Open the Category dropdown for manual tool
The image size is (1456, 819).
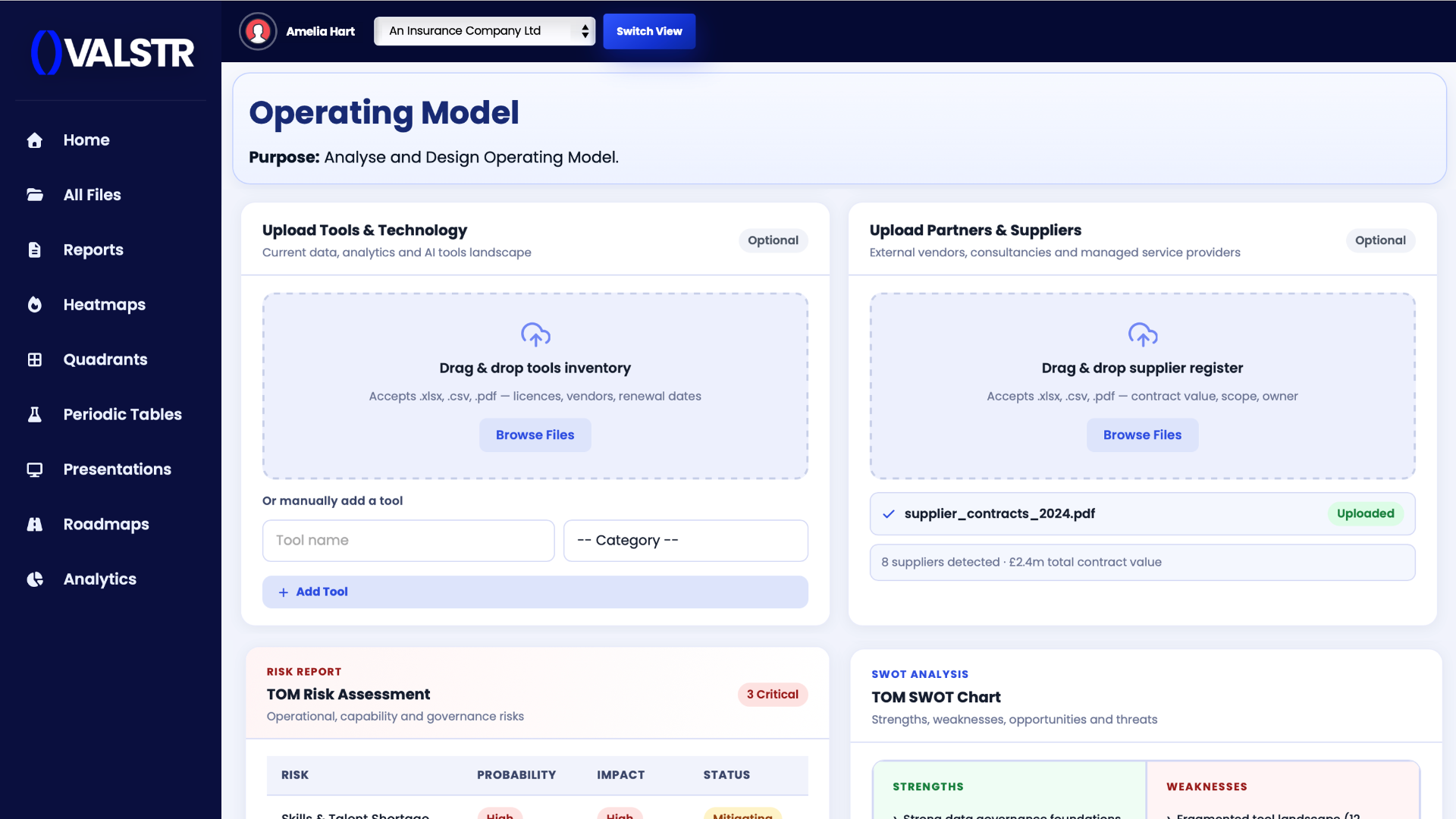coord(686,541)
